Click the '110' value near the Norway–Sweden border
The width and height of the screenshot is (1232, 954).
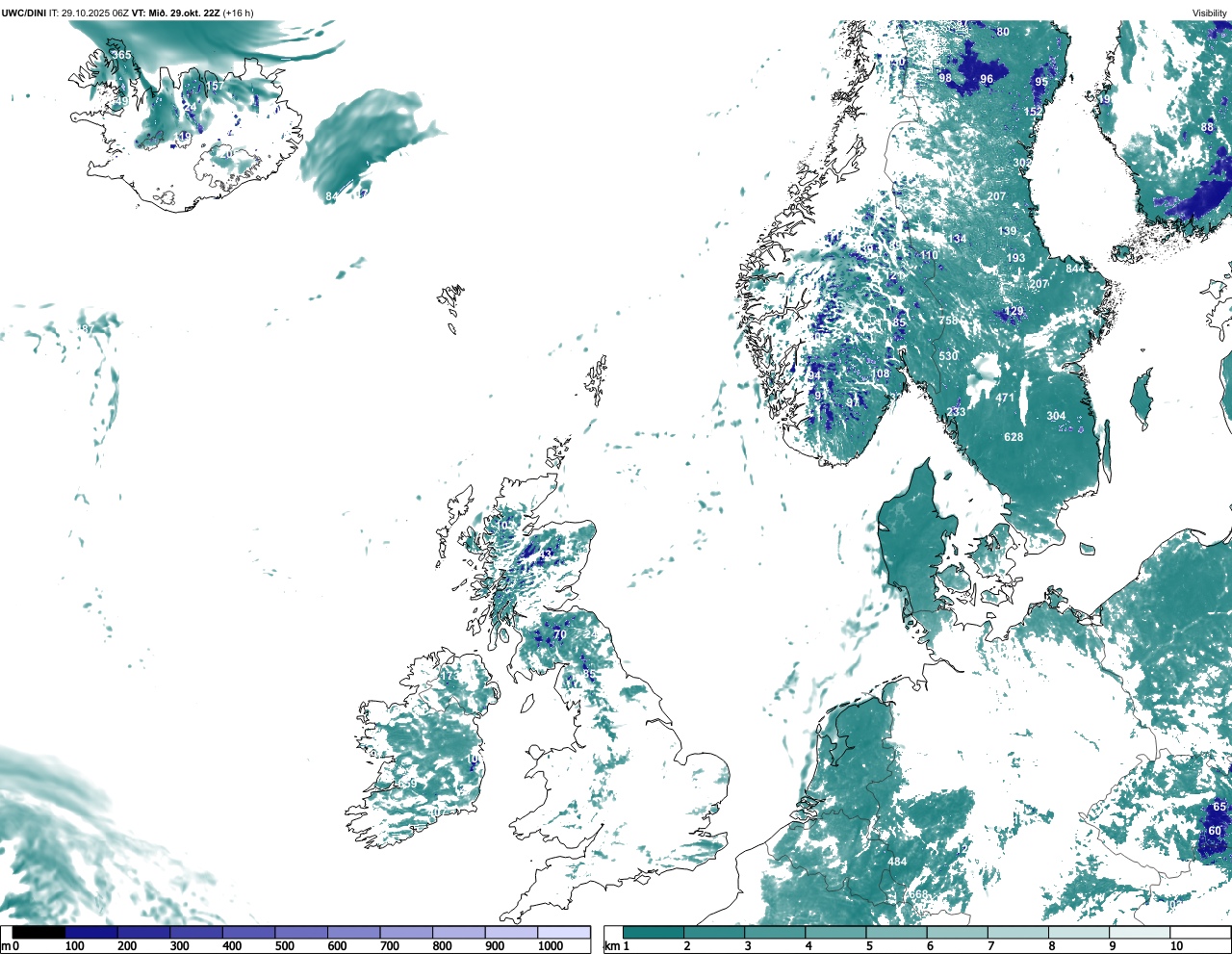coord(929,255)
